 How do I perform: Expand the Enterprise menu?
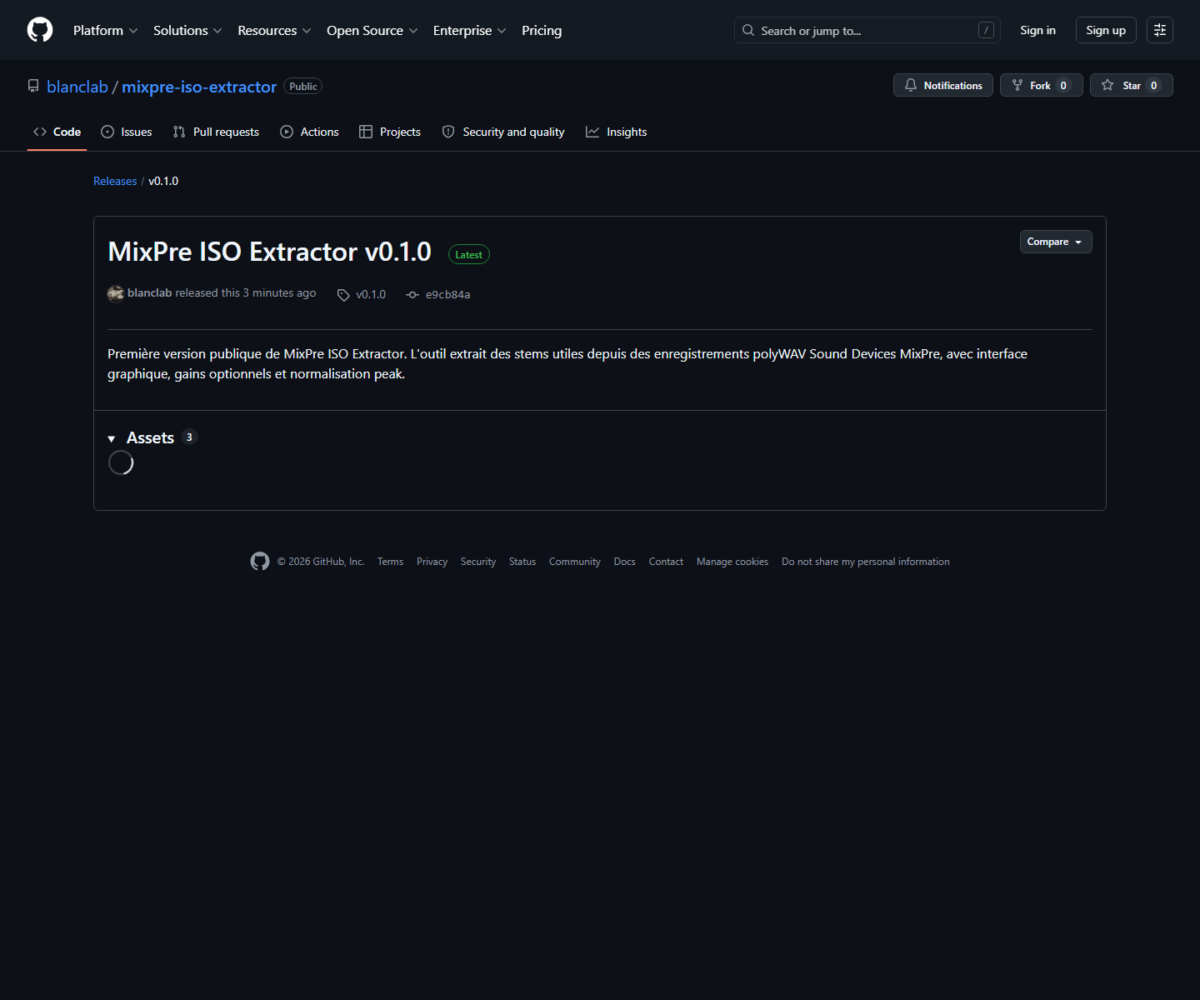pos(469,30)
